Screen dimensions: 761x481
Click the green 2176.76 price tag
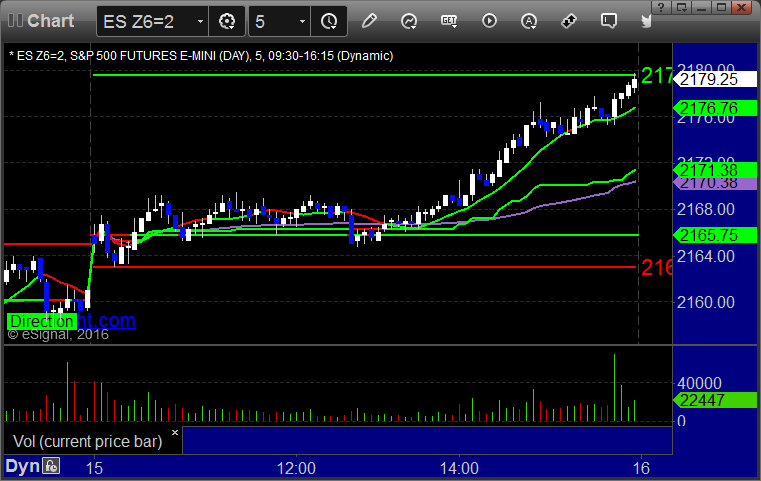(715, 108)
